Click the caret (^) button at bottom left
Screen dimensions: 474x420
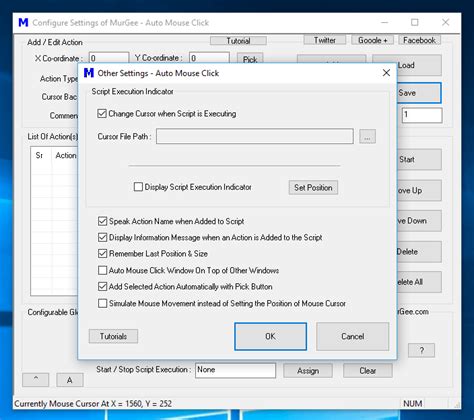[36, 380]
